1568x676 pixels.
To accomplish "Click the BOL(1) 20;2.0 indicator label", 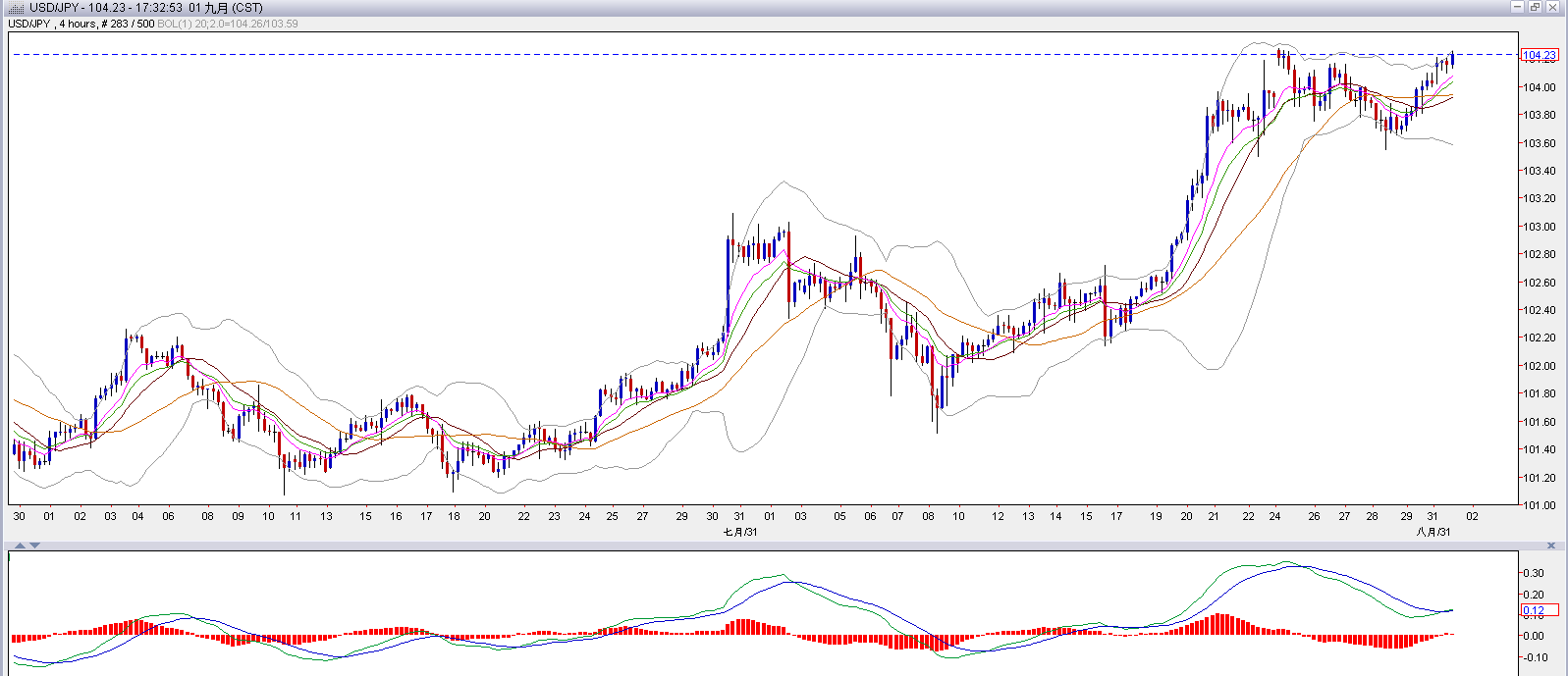I will [x=228, y=24].
